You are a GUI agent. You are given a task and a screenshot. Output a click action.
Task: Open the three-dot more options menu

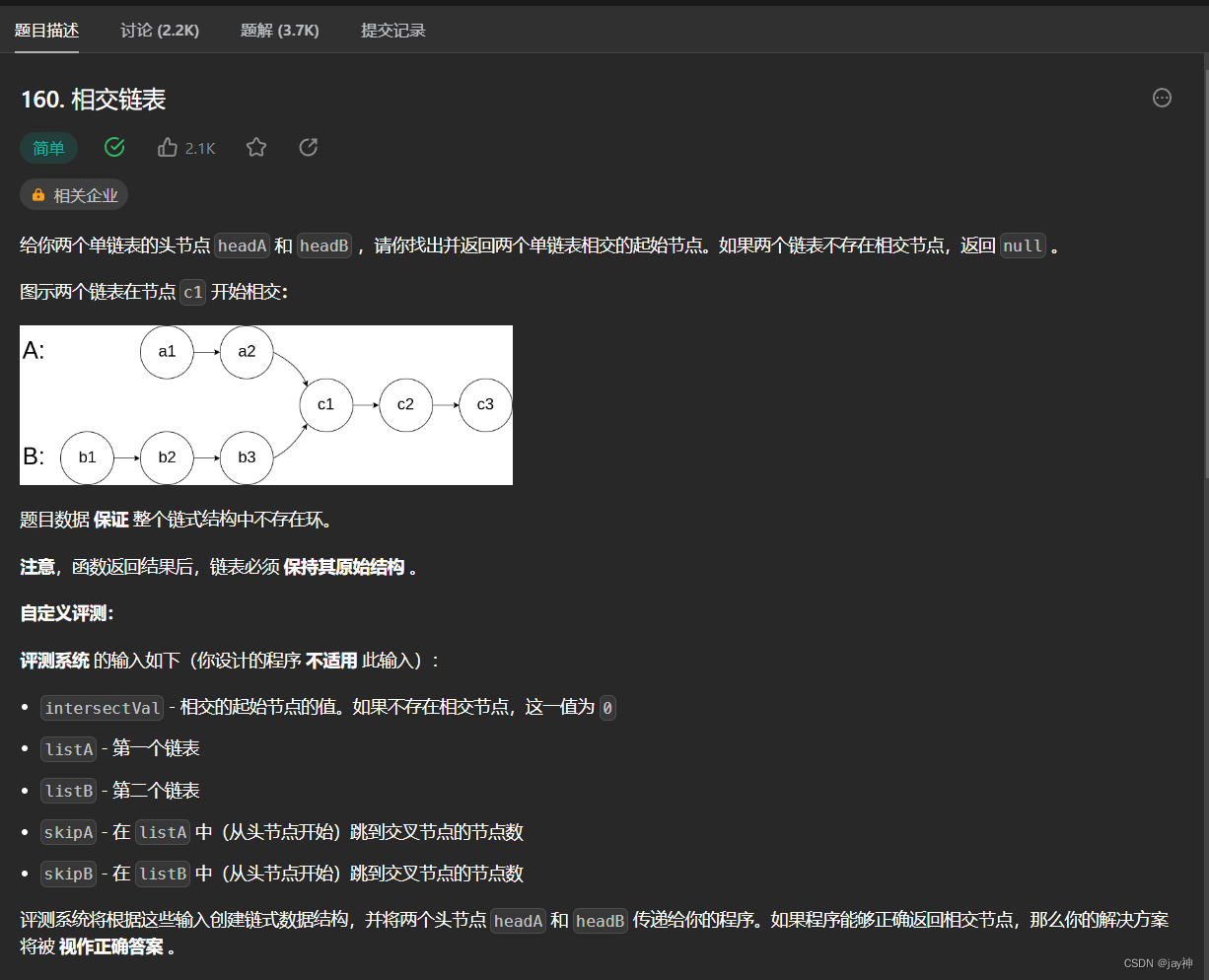point(1162,98)
